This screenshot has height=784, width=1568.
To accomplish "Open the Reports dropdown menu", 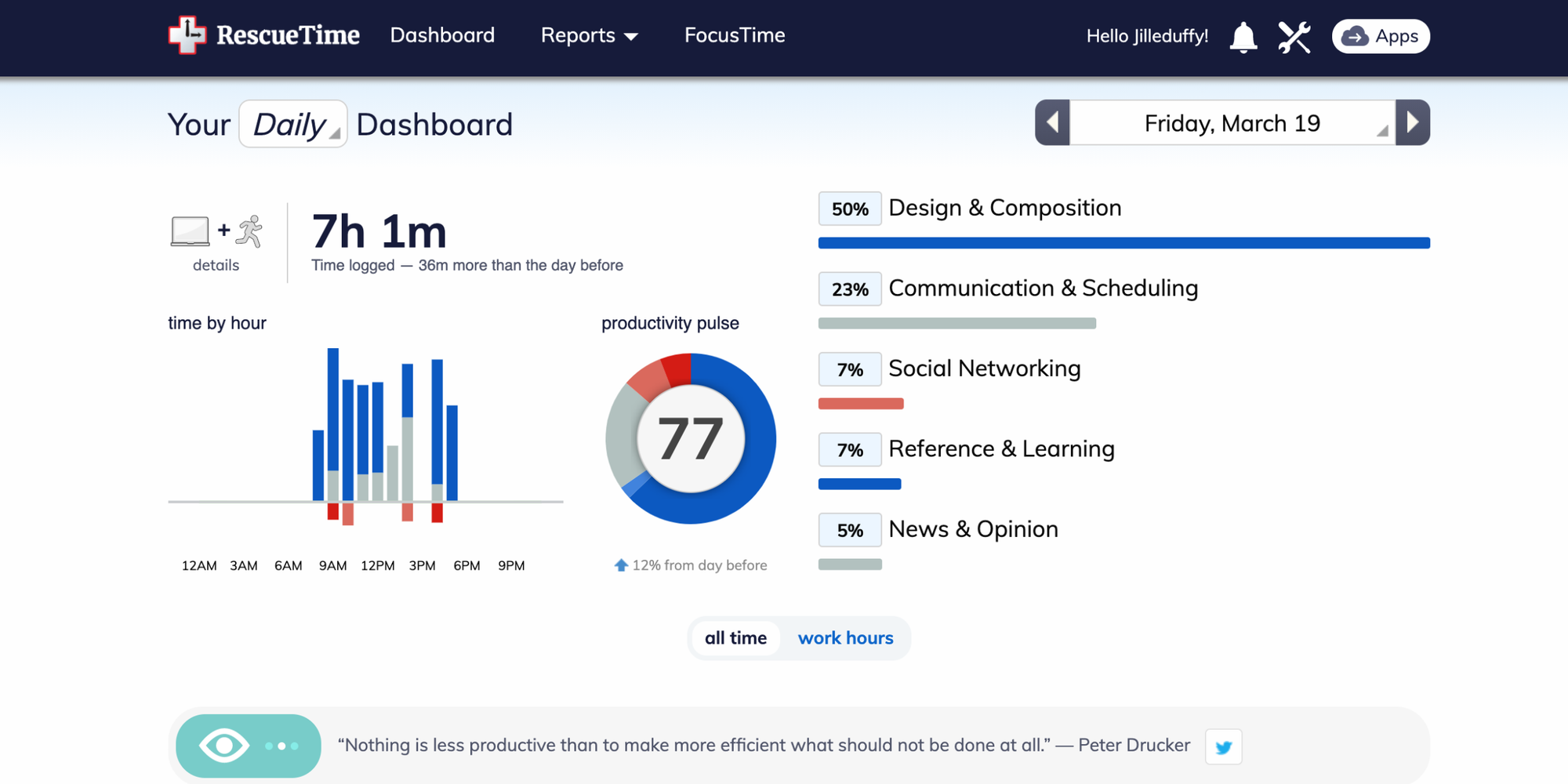I will point(590,35).
